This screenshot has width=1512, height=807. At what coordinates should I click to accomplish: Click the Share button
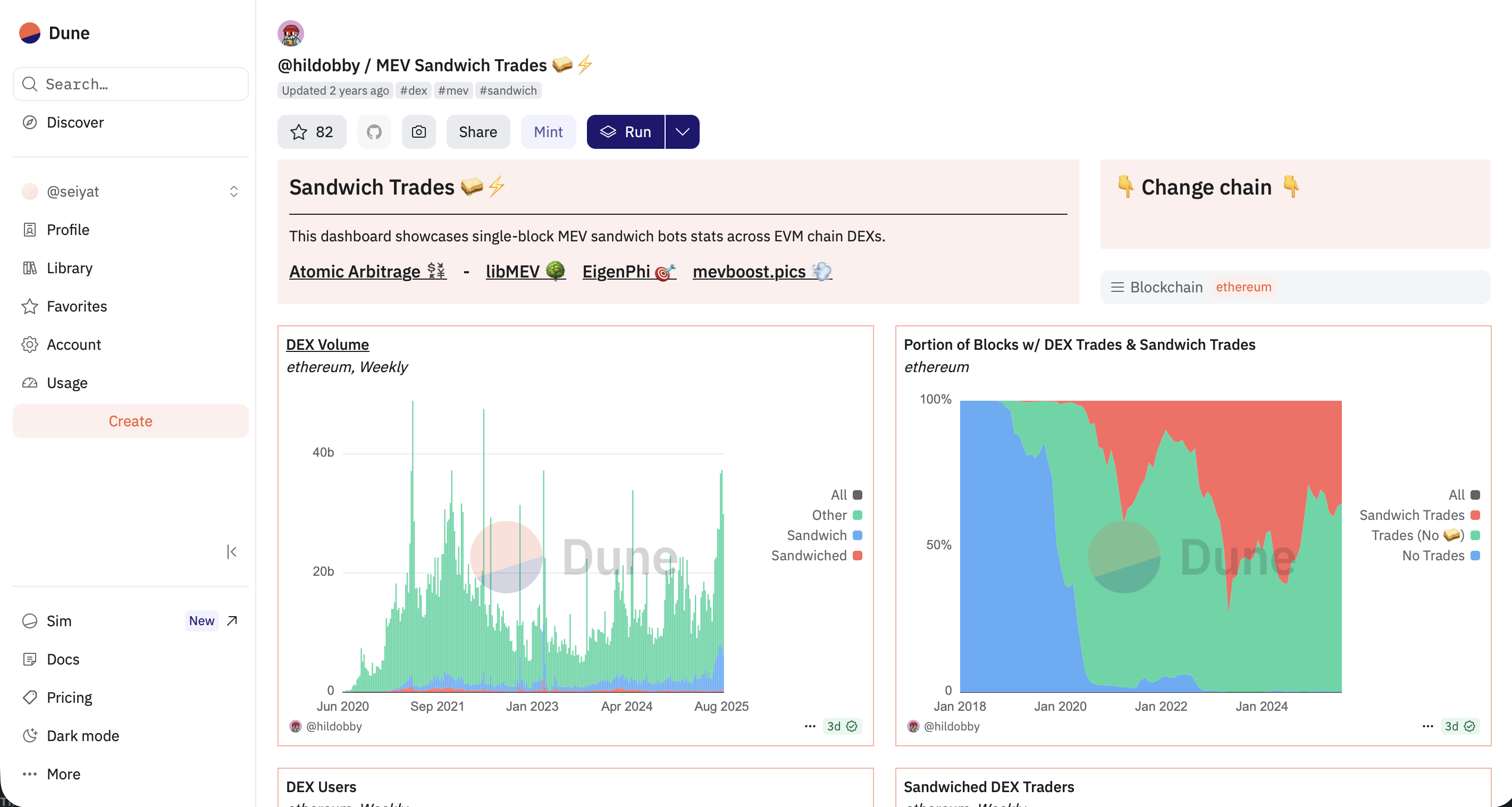478,132
